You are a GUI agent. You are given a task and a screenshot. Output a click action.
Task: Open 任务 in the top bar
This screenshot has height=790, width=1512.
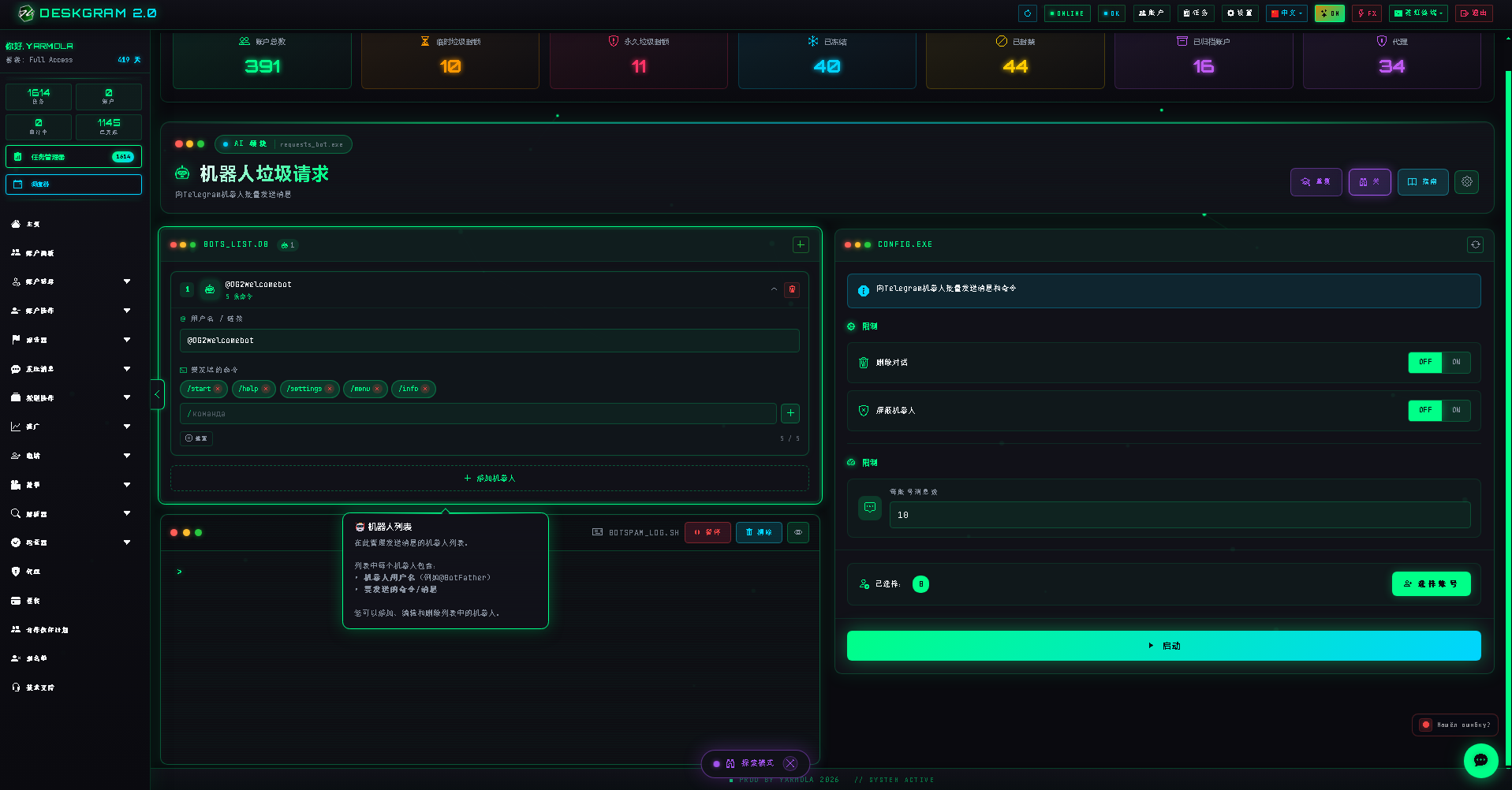[x=1196, y=13]
